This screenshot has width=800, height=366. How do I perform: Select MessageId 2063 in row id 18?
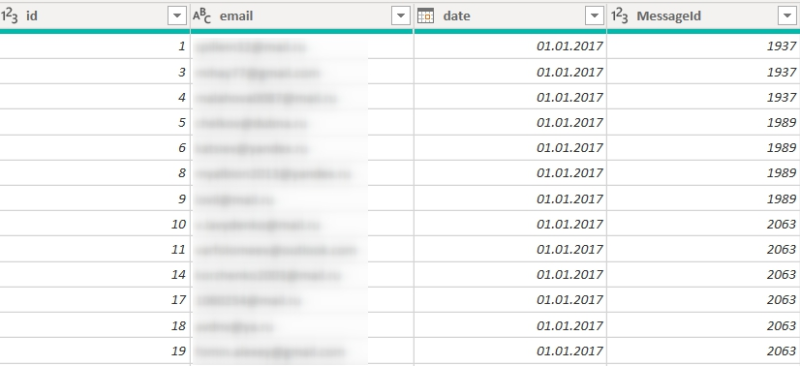pos(704,325)
